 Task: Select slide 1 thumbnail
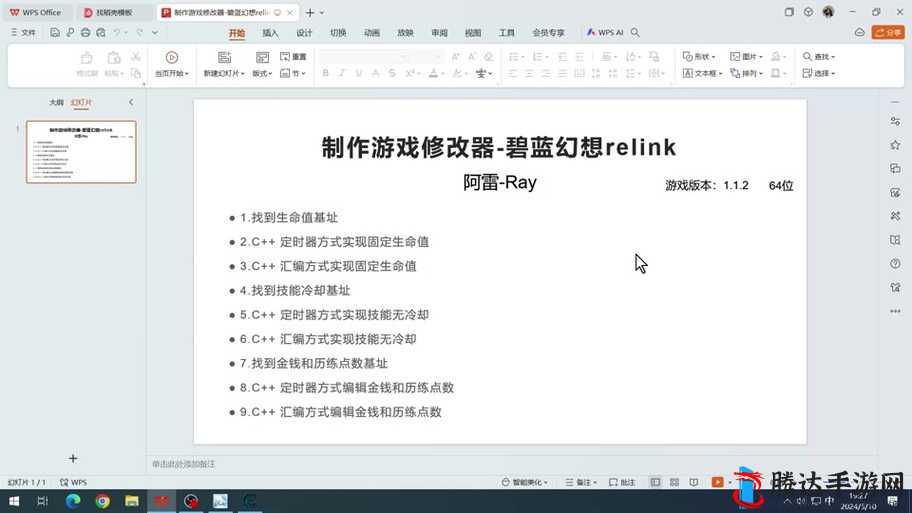coord(81,152)
